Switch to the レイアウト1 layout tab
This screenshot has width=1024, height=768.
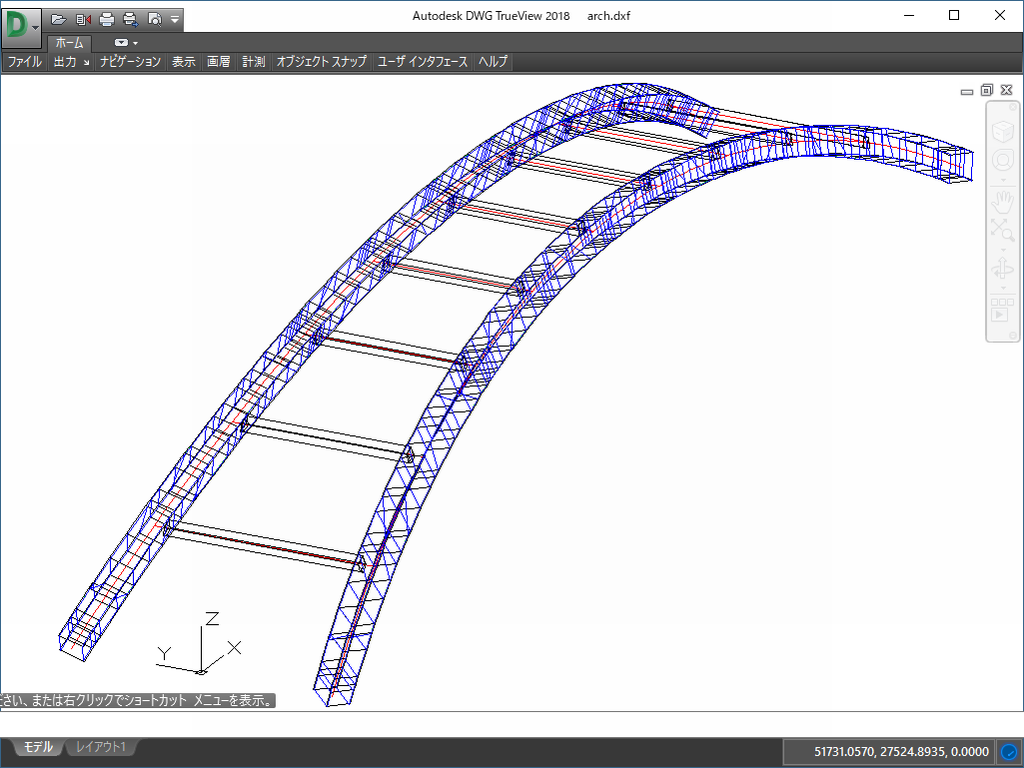tap(101, 747)
